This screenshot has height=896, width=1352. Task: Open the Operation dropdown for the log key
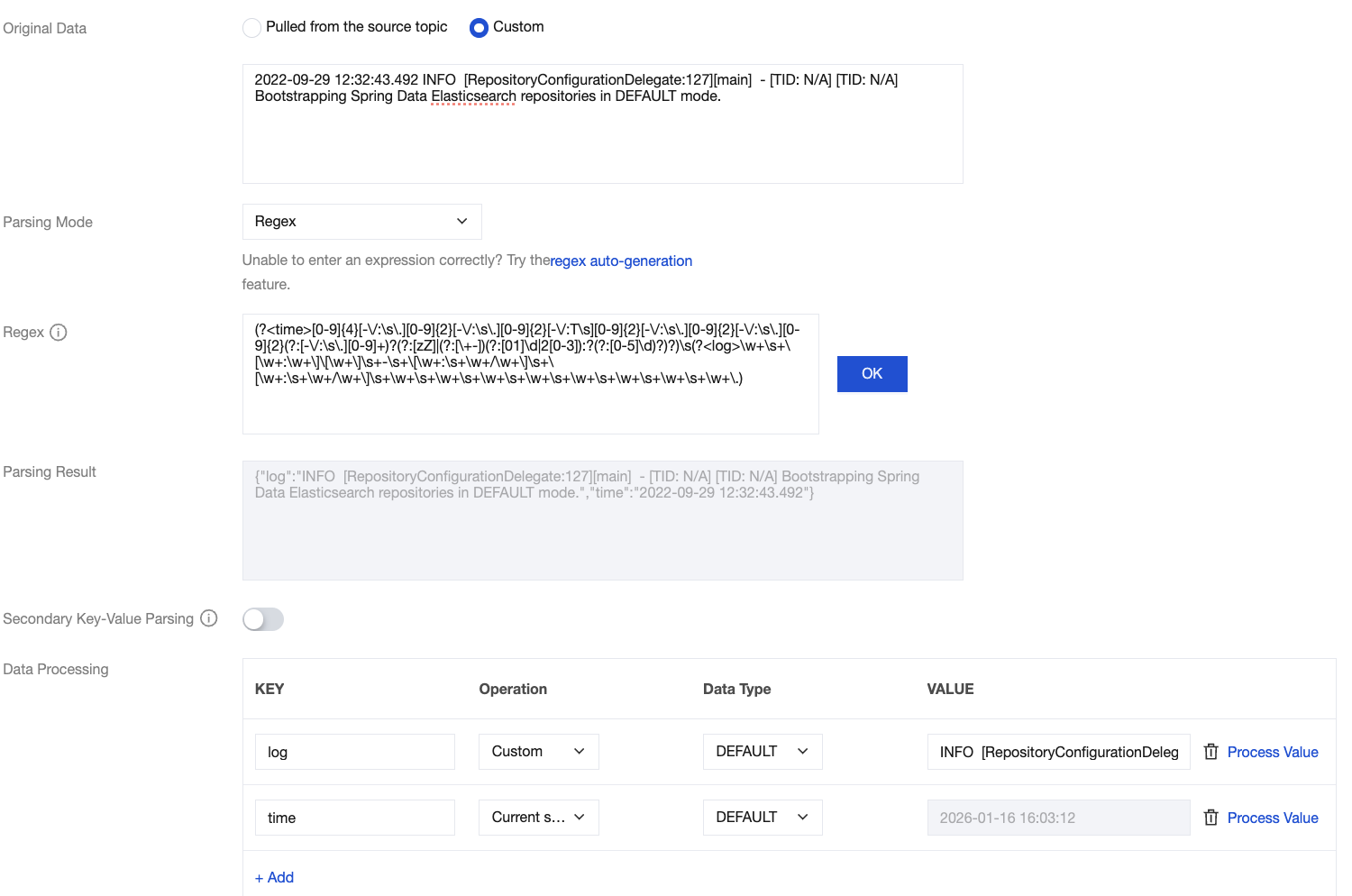[x=538, y=752]
